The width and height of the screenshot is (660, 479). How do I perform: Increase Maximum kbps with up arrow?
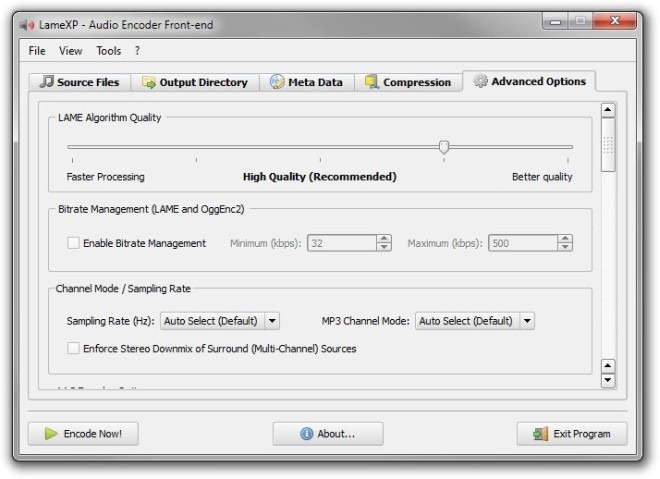pos(565,239)
